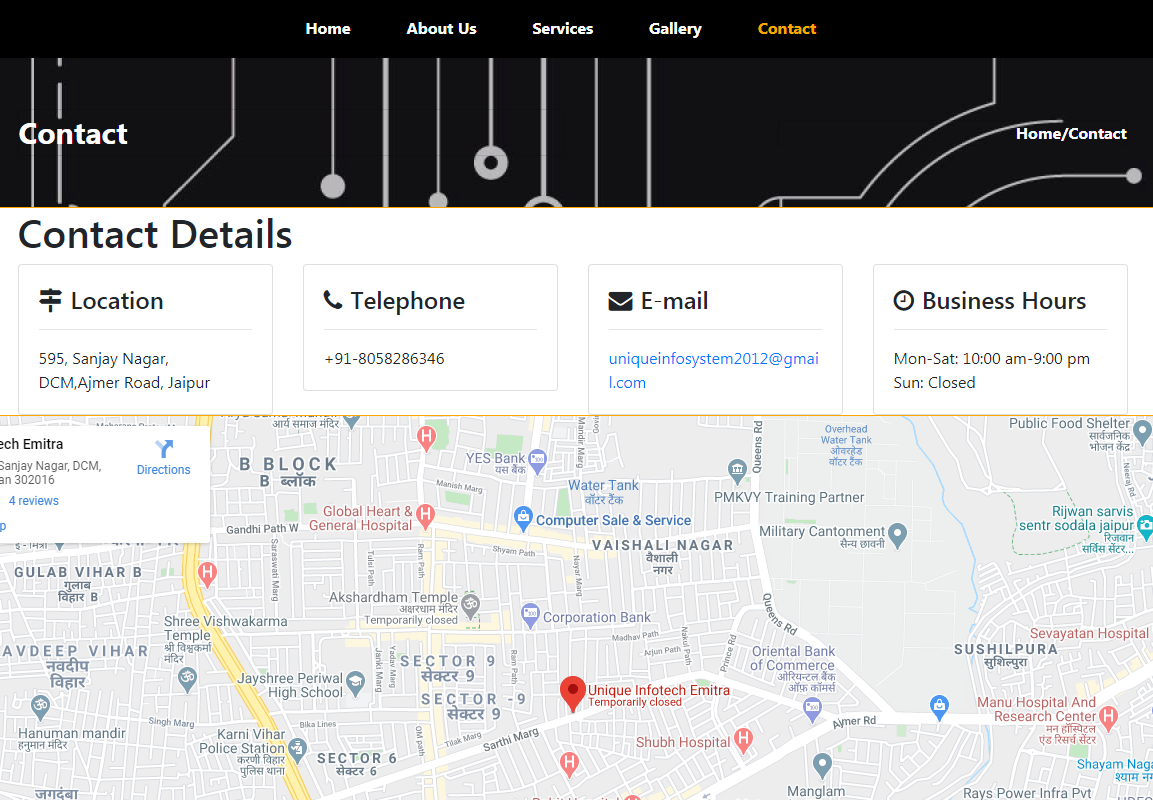Open the 4 reviews link
The width and height of the screenshot is (1153, 800).
[34, 501]
